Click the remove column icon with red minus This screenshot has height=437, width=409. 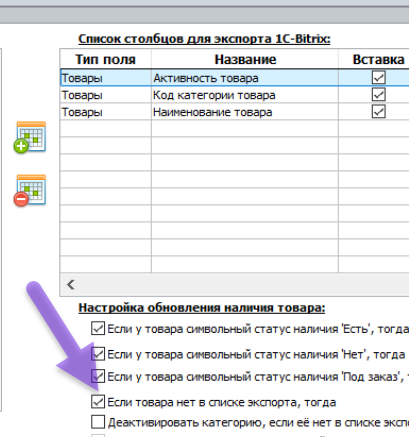tap(30, 190)
